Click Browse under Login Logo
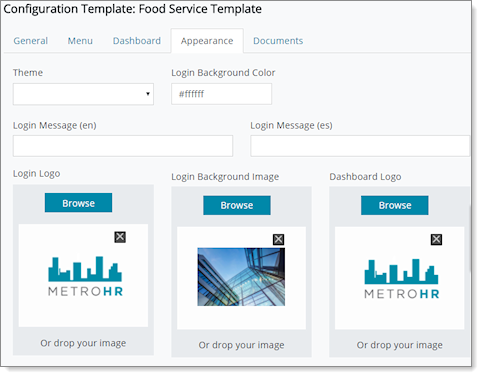Image resolution: width=482 pixels, height=377 pixels. pos(78,203)
